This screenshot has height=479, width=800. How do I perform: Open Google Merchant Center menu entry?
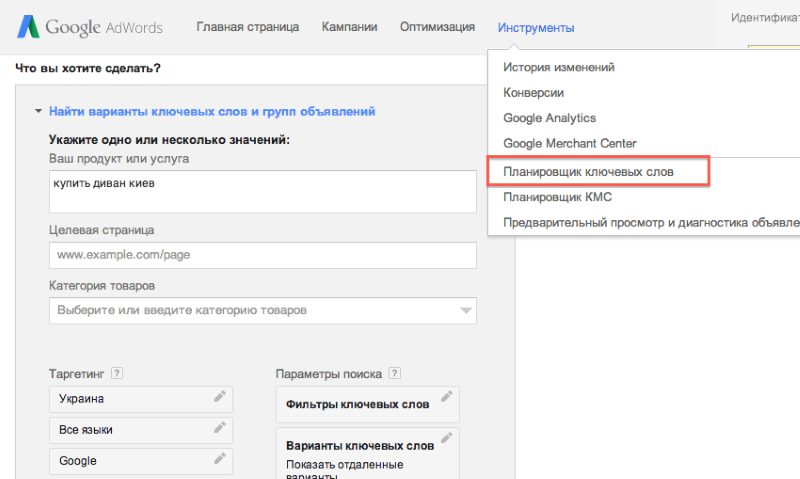tap(570, 143)
